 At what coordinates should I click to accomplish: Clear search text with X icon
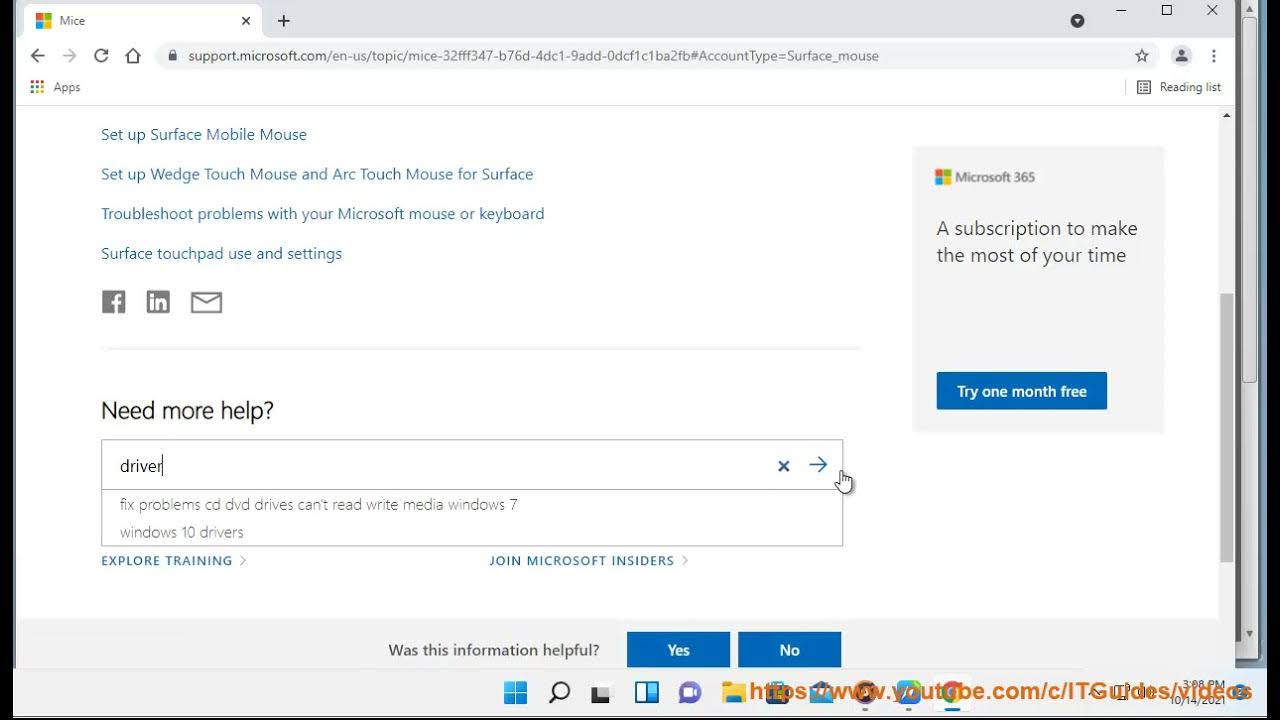pyautogui.click(x=784, y=466)
